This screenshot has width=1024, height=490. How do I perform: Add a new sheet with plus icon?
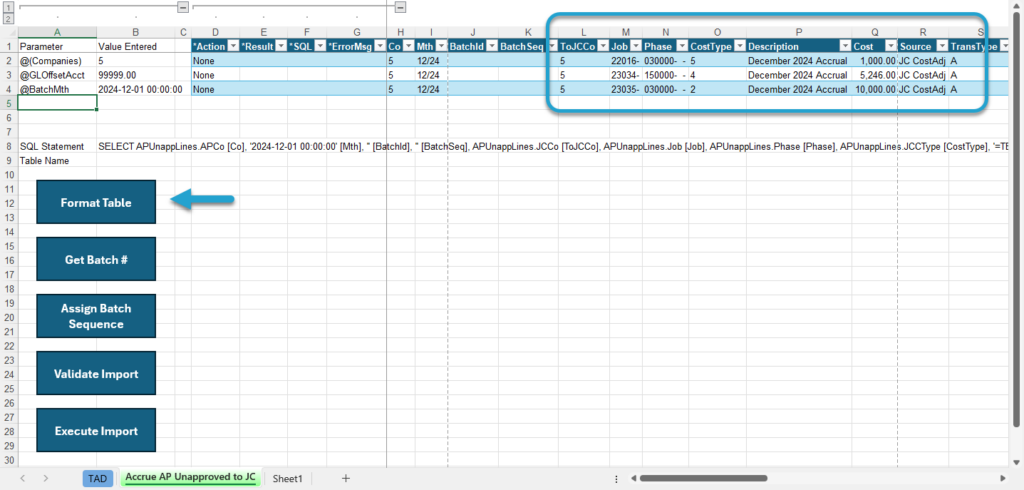345,478
